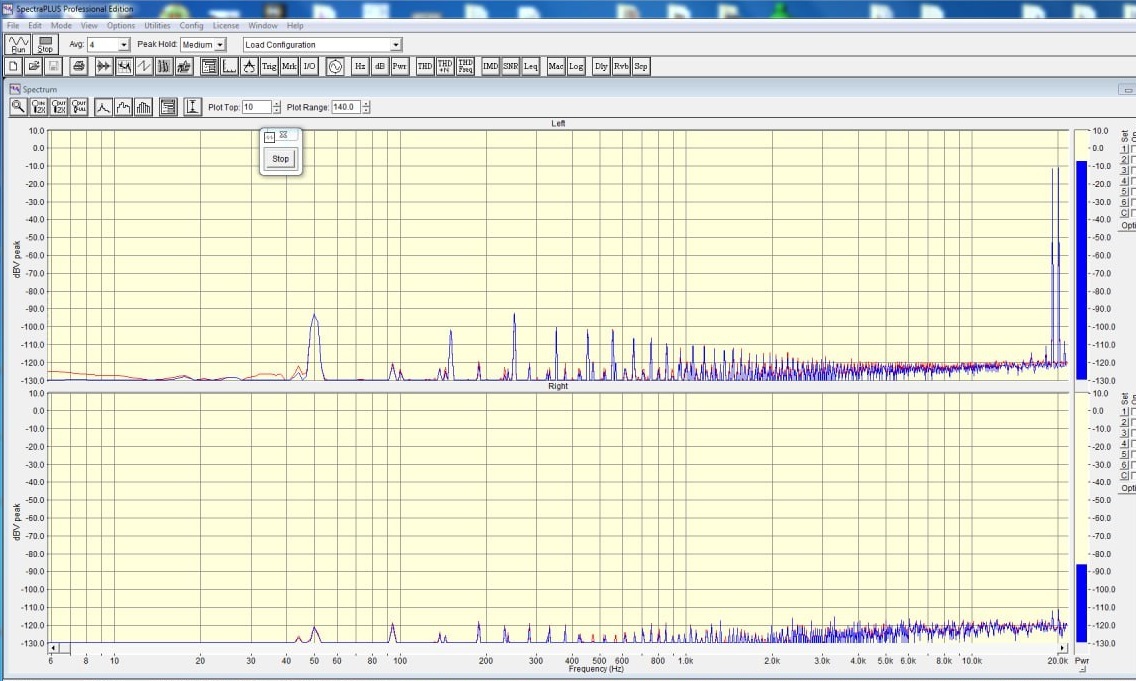Open the IMD utility icon
This screenshot has height=681, width=1136.
(x=490, y=67)
